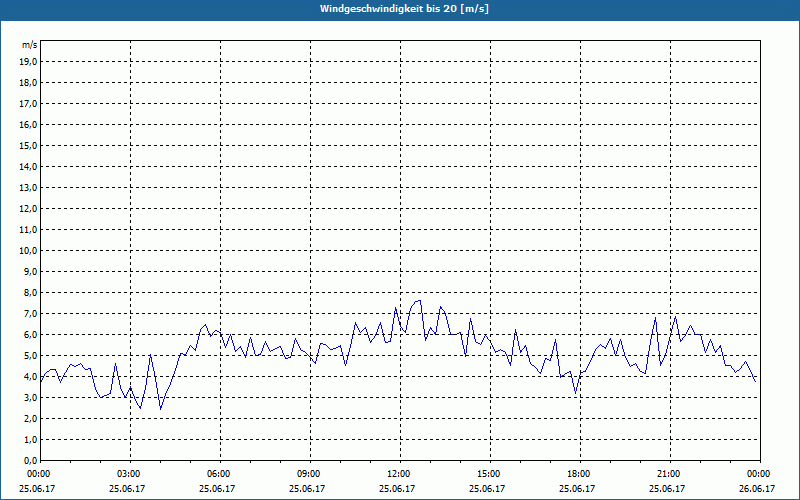Click the 10,0 y-axis label
Screen dimensions: 800x500
[29, 251]
